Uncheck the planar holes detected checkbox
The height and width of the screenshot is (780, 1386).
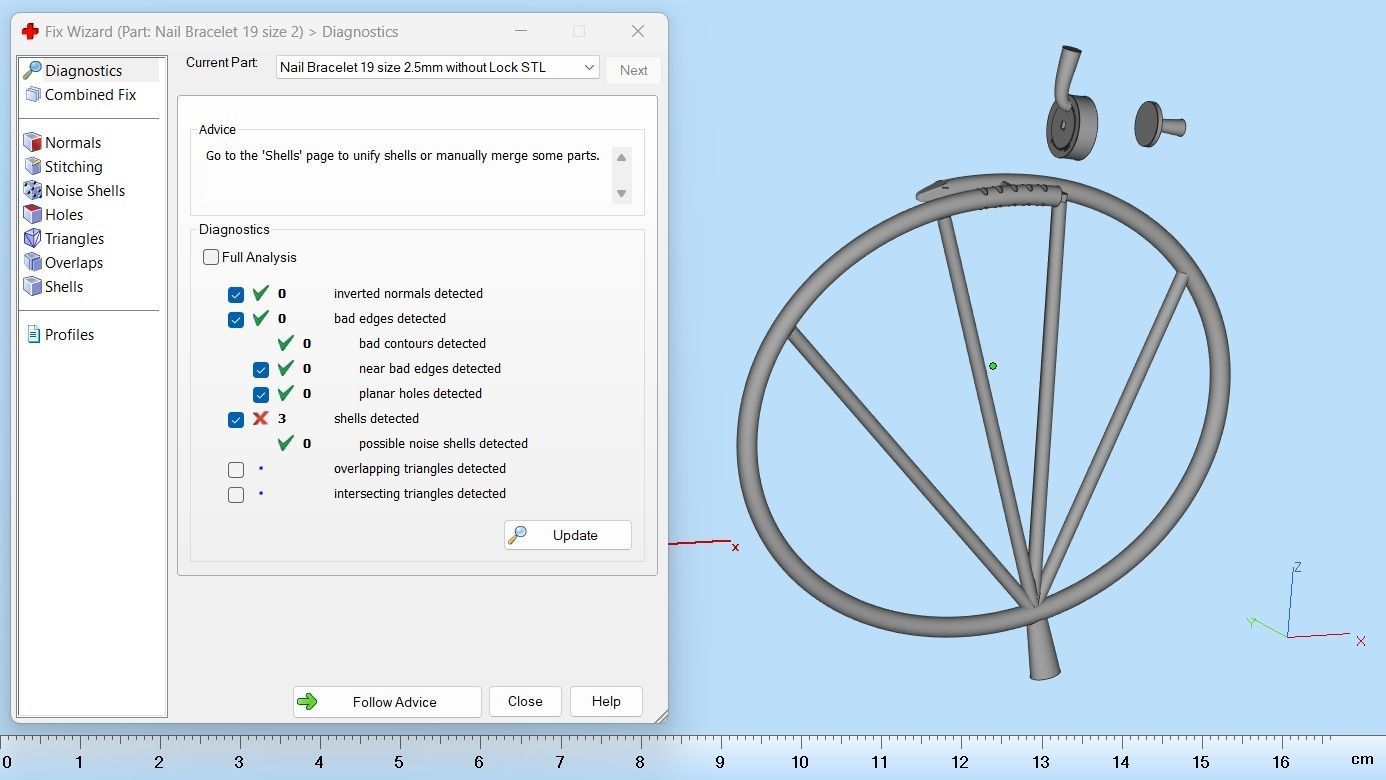(261, 394)
